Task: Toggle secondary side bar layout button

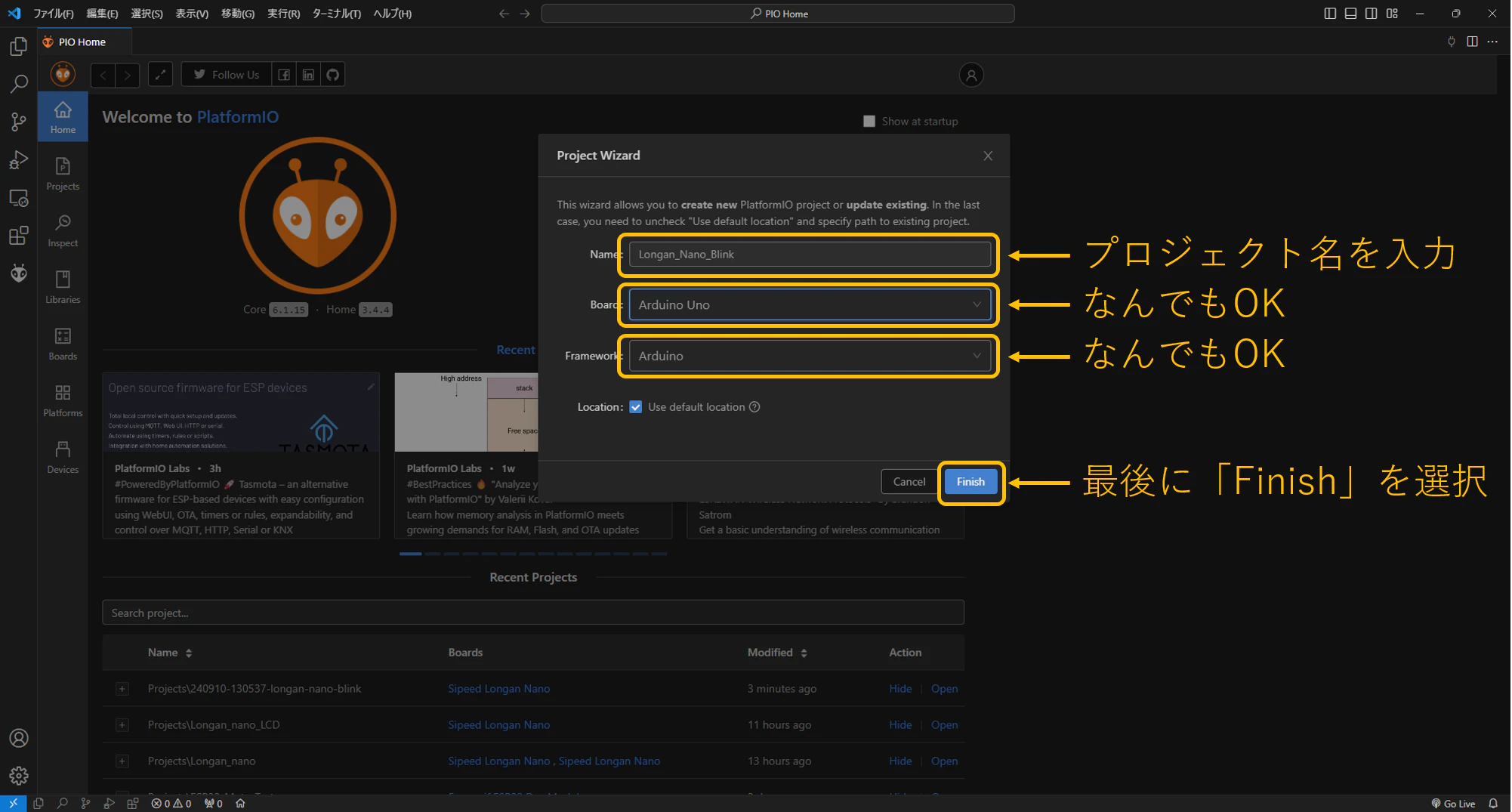Action: (x=1371, y=14)
